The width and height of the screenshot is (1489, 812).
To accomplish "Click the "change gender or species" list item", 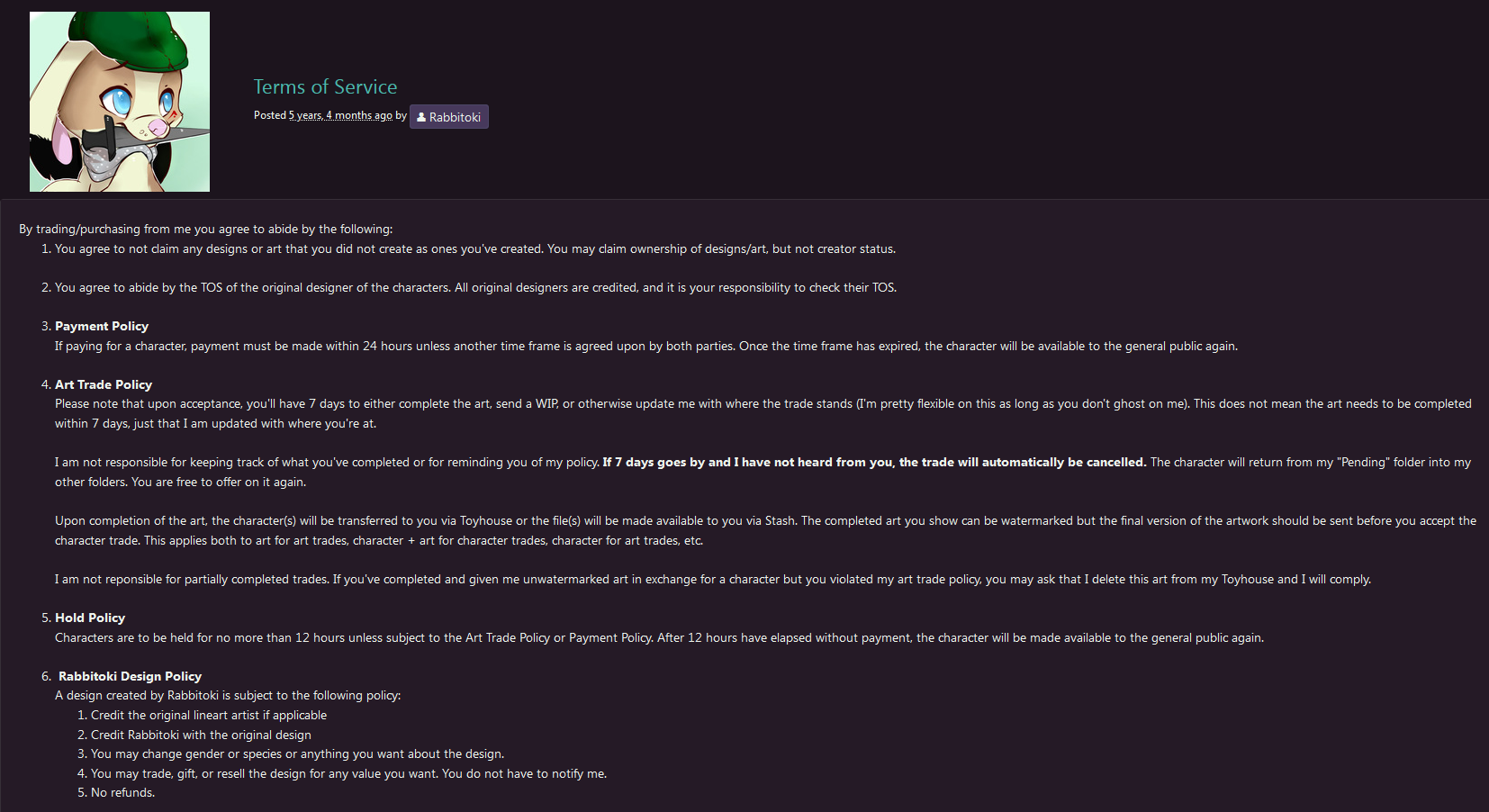I will pyautogui.click(x=297, y=753).
